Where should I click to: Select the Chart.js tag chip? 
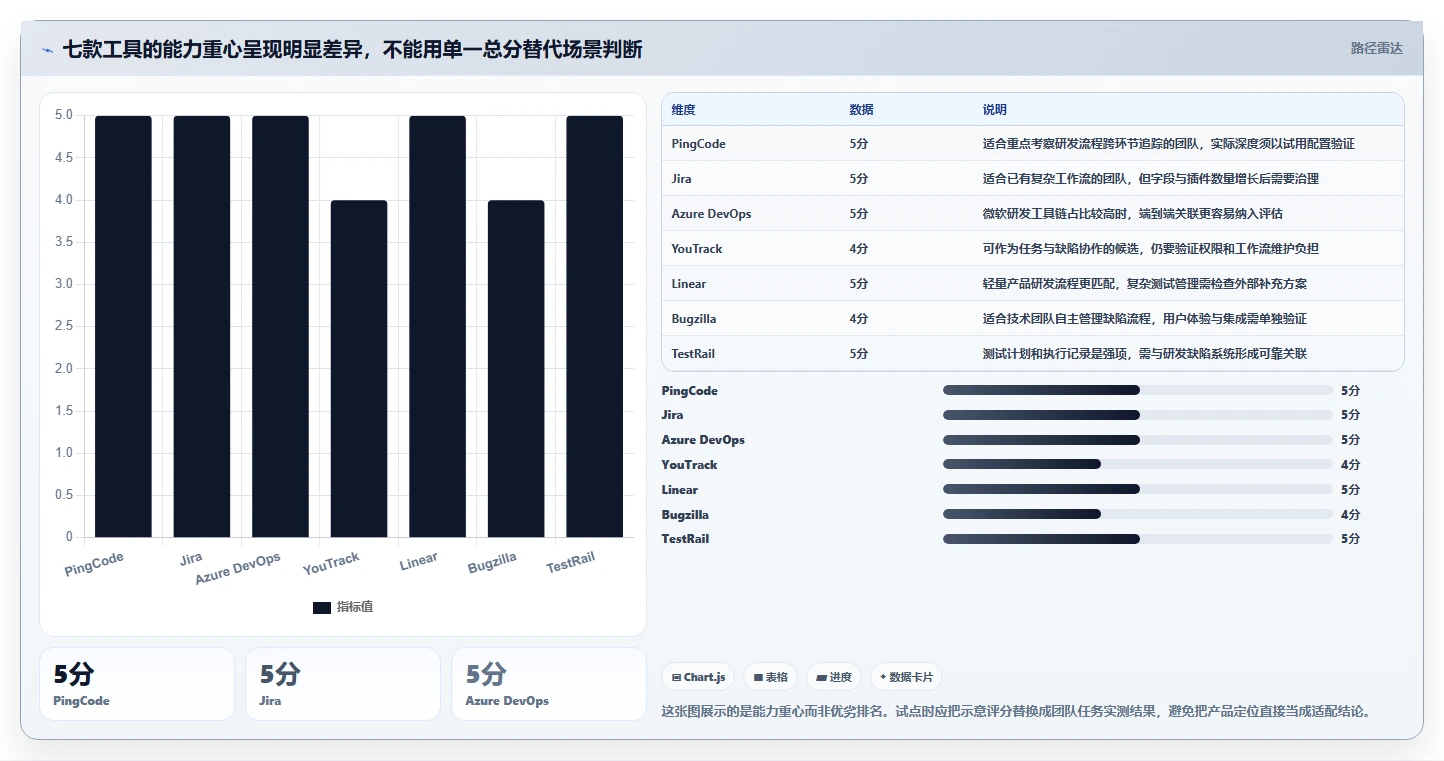tap(697, 677)
